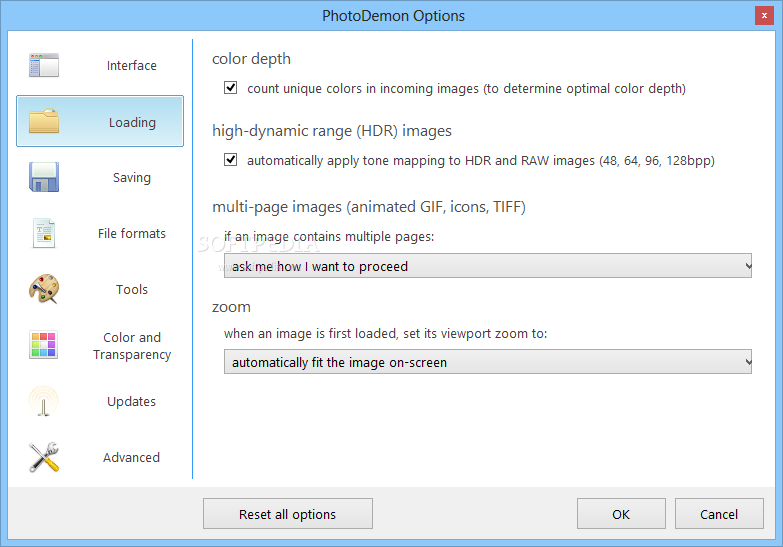Open Color and Transparency settings

100,345
